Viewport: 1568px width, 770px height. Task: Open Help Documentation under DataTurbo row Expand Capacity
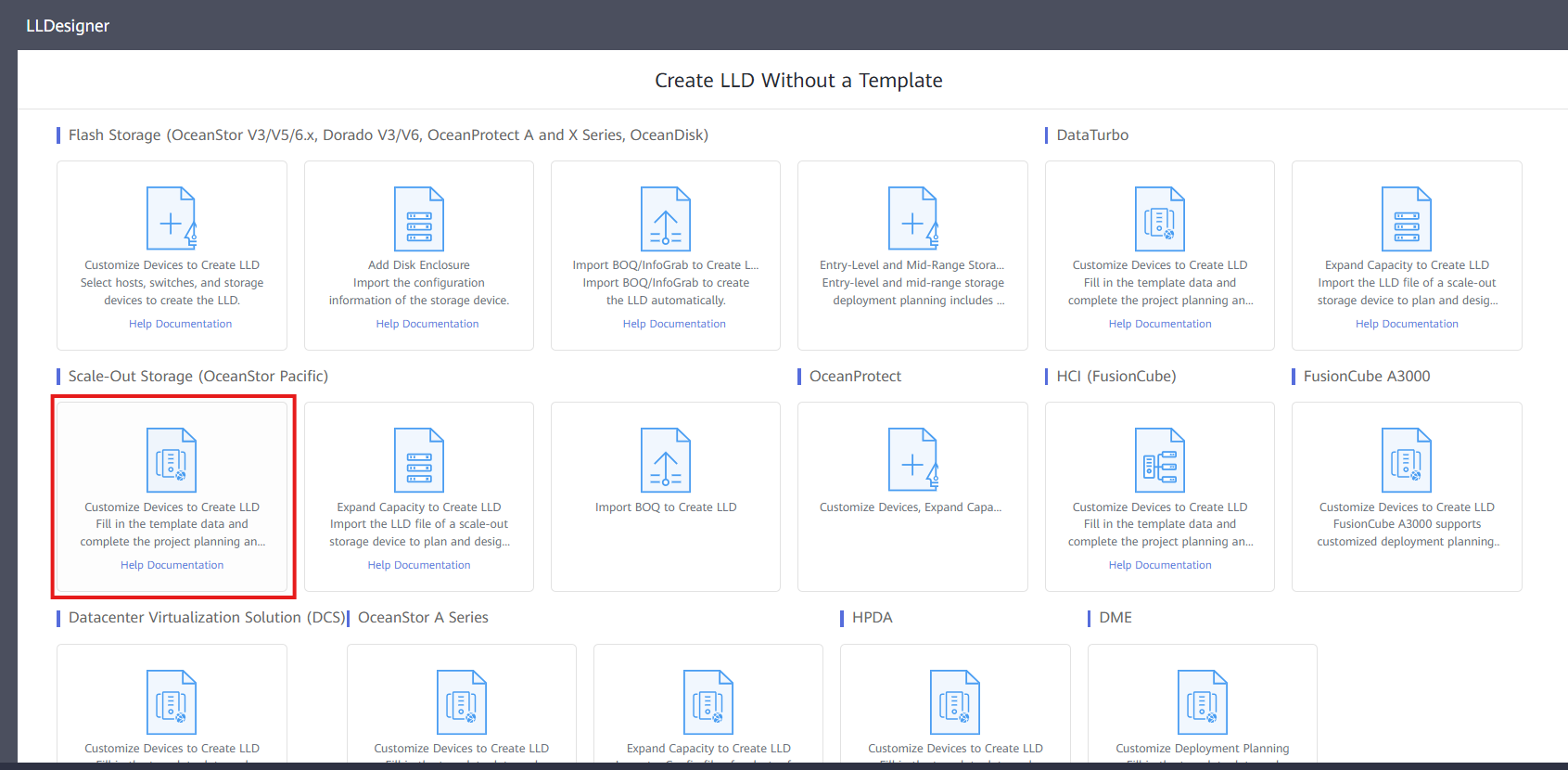tap(1407, 324)
